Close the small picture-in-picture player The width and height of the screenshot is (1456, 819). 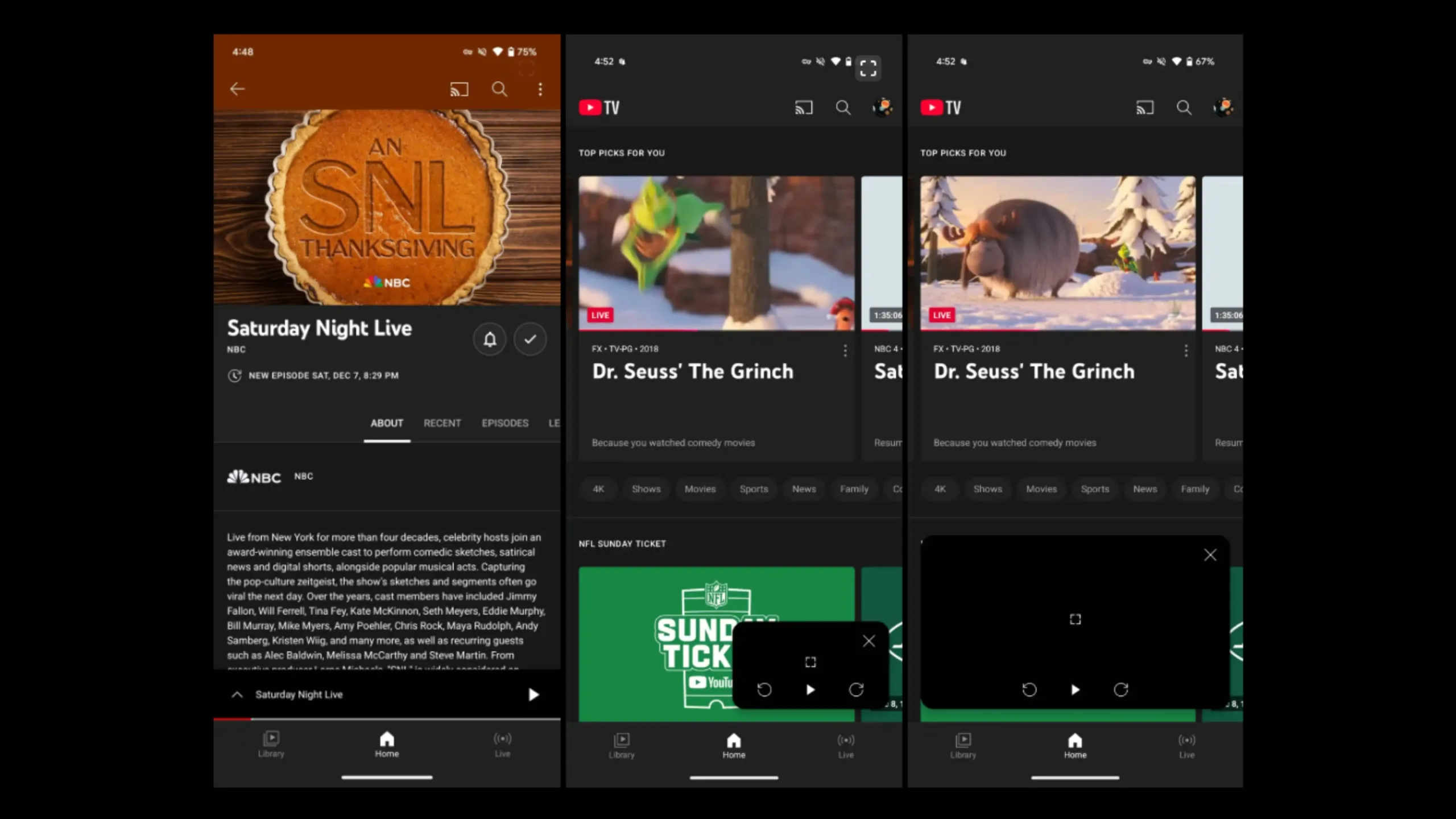click(x=868, y=642)
